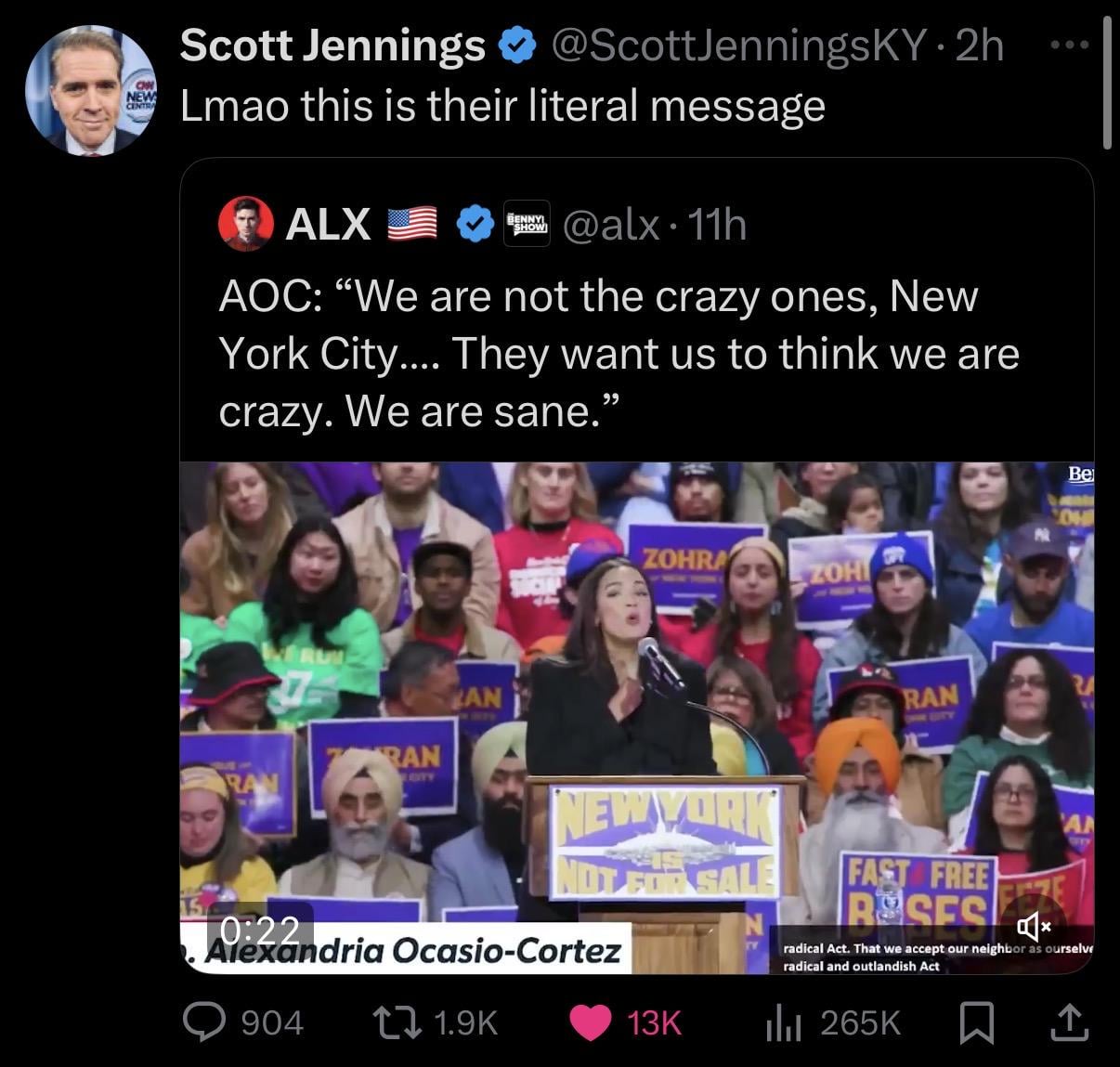View post analytics bar chart icon
This screenshot has width=1120, height=1067.
click(x=783, y=1023)
